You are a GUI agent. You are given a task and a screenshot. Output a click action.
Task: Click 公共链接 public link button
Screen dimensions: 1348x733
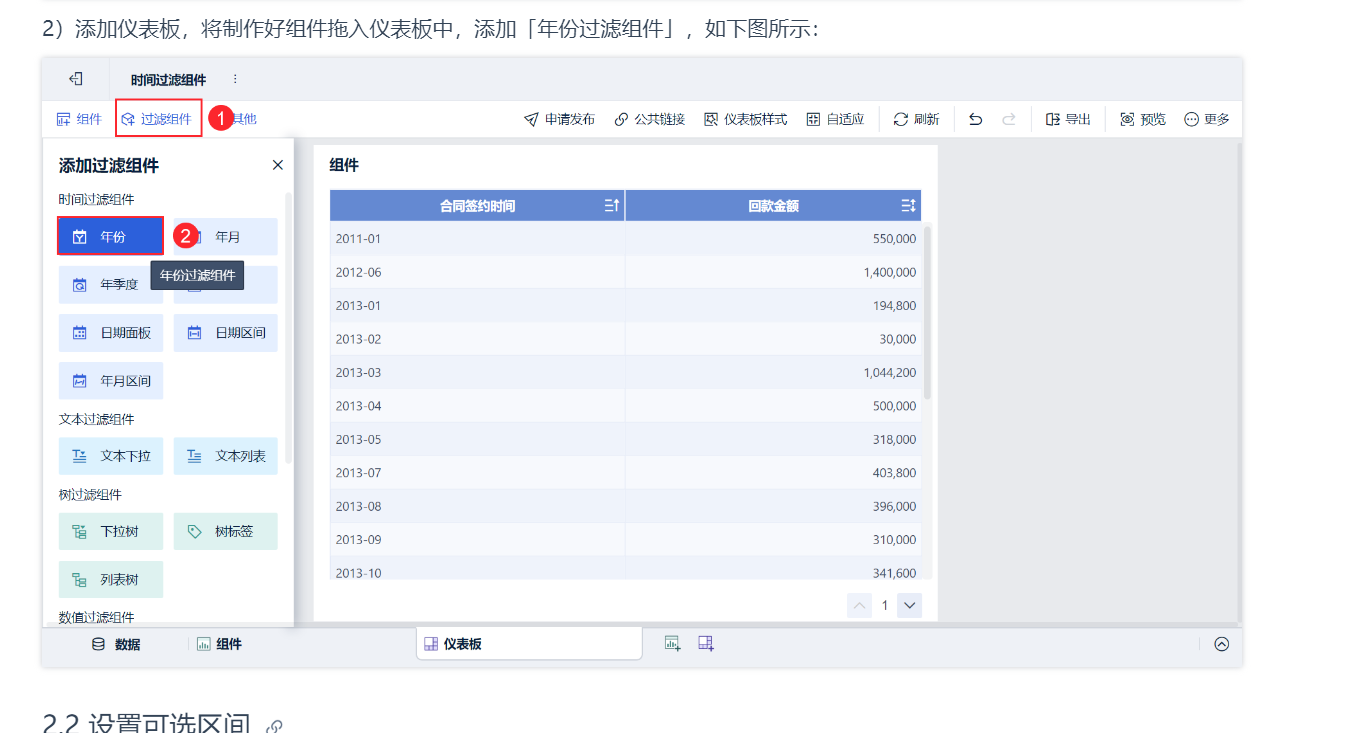649,119
